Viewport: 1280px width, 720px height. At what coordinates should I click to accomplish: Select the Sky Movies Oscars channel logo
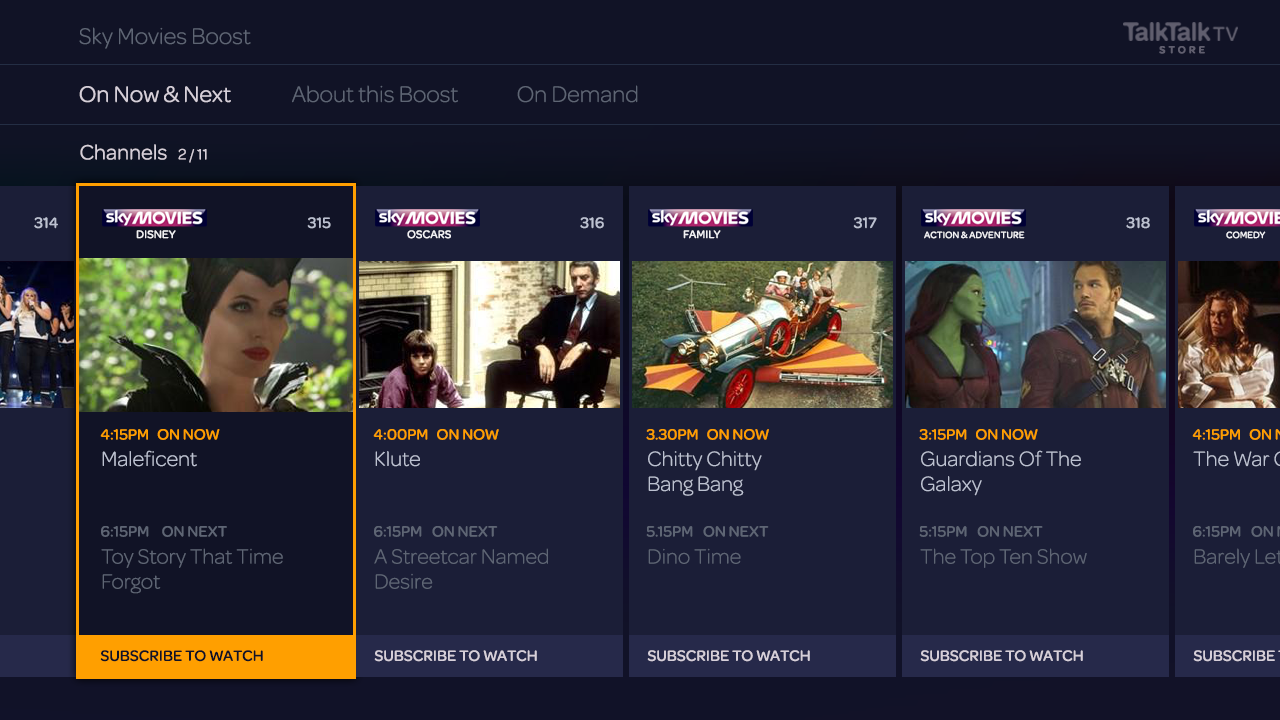coord(428,224)
